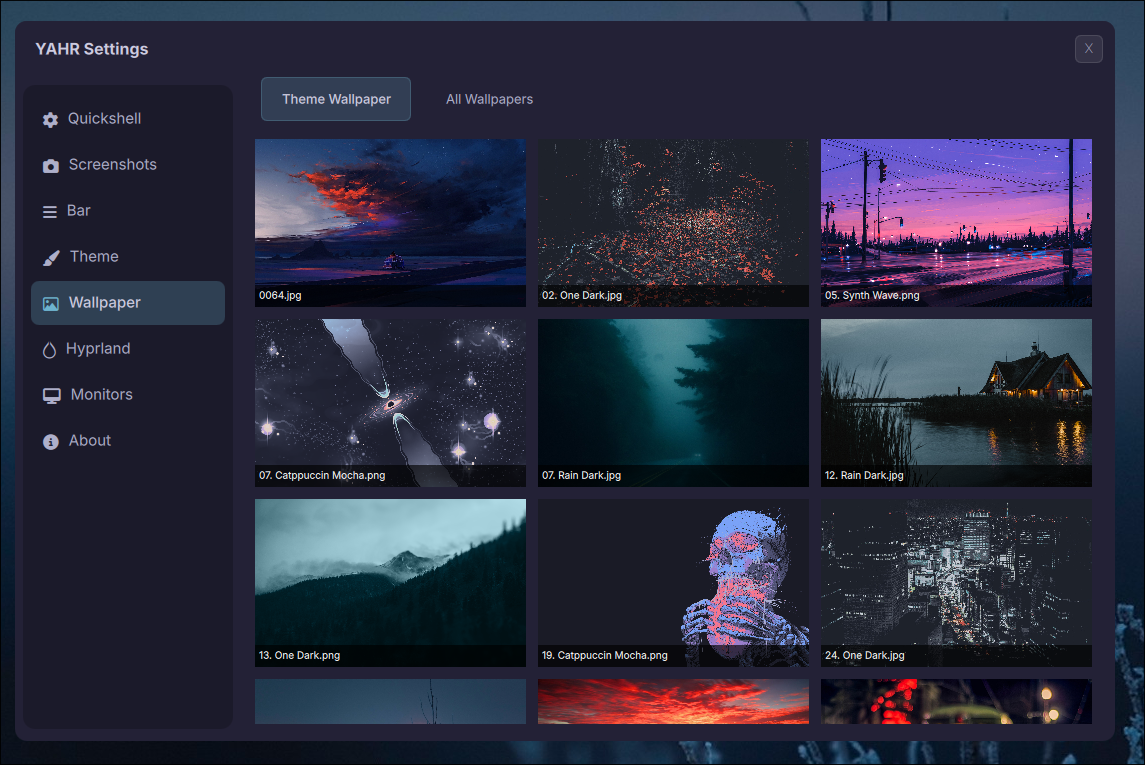Click the "0064.jpg" file name label

tap(280, 296)
